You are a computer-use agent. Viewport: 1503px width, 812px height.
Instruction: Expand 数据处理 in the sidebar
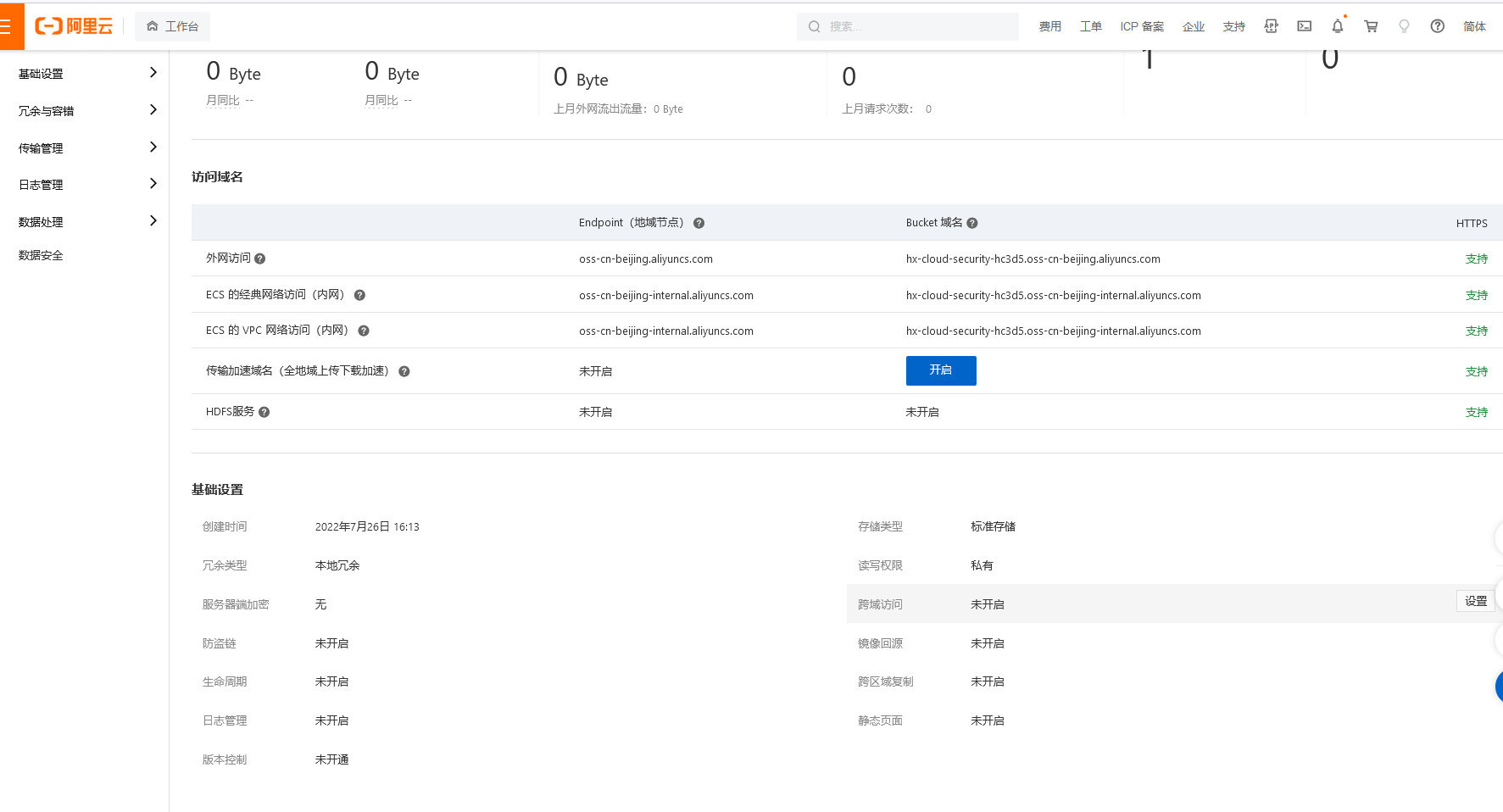click(x=85, y=221)
